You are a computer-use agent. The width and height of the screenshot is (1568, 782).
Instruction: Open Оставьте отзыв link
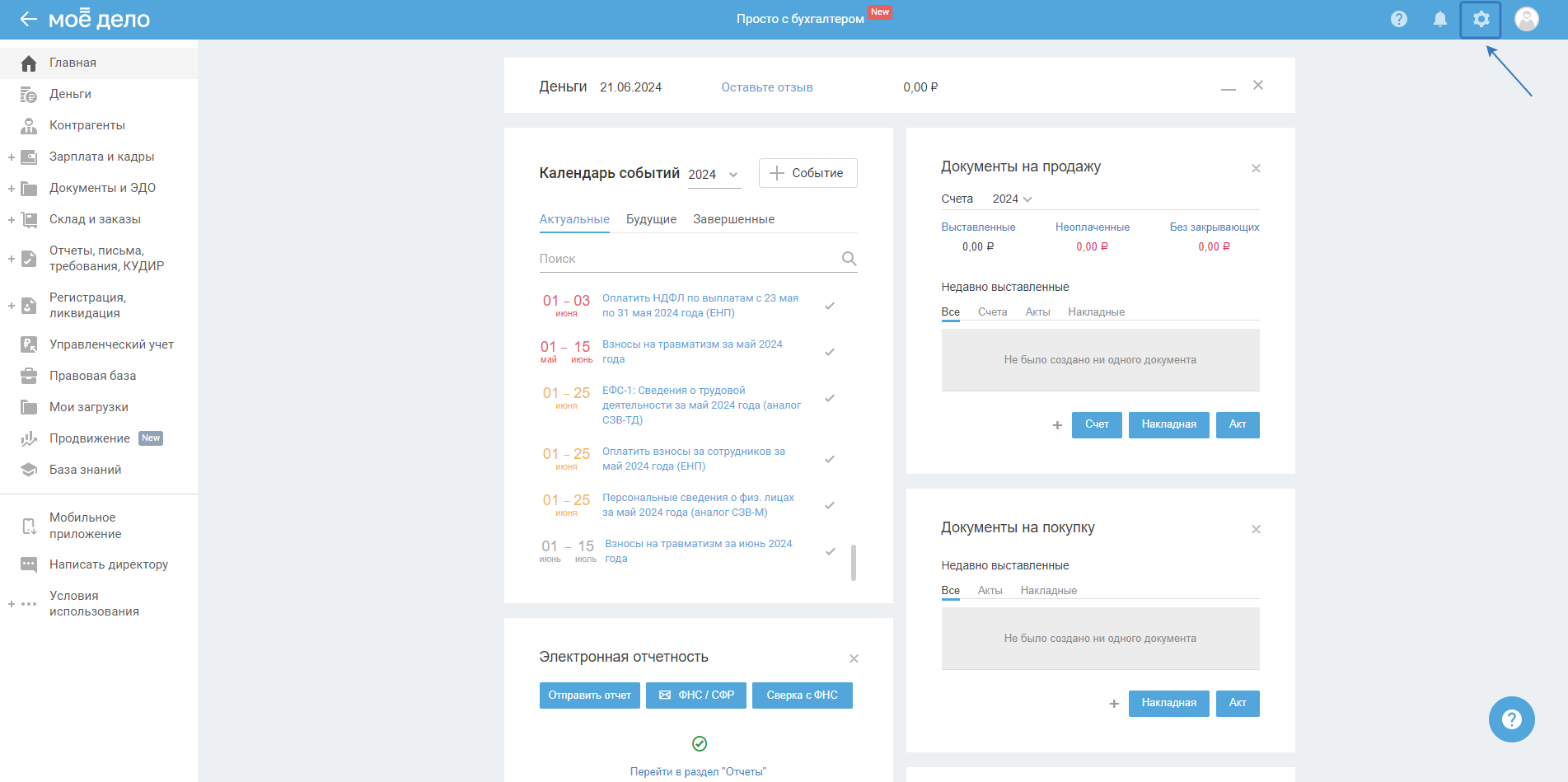pos(767,87)
